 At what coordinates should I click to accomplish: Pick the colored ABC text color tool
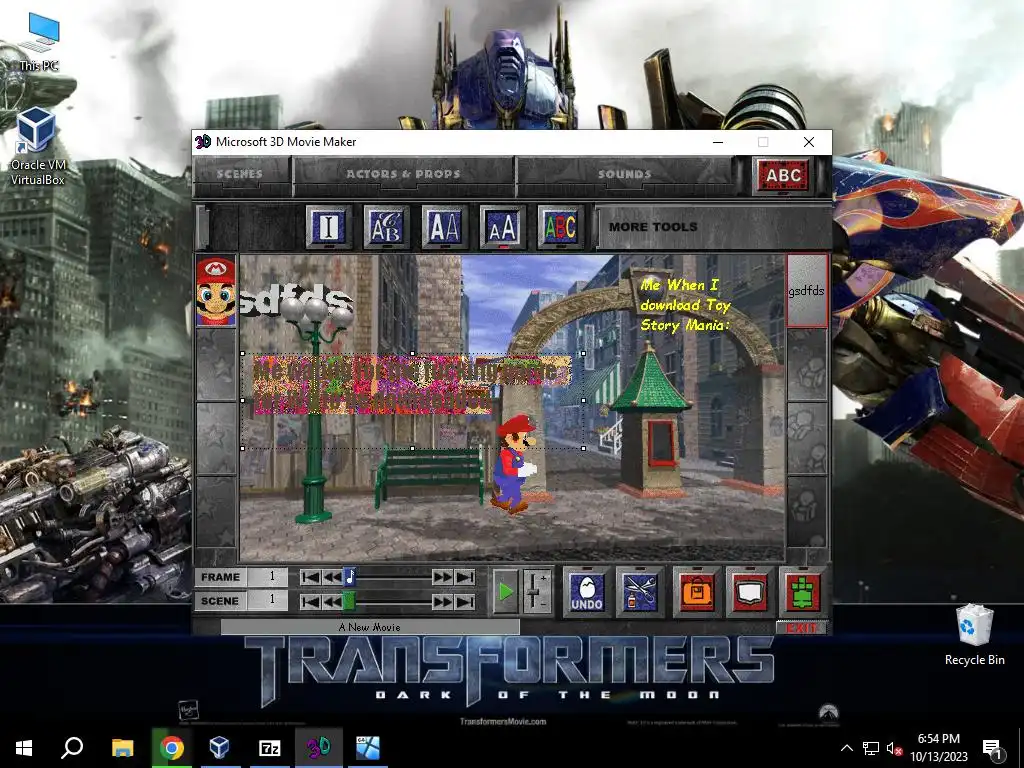pyautogui.click(x=560, y=227)
